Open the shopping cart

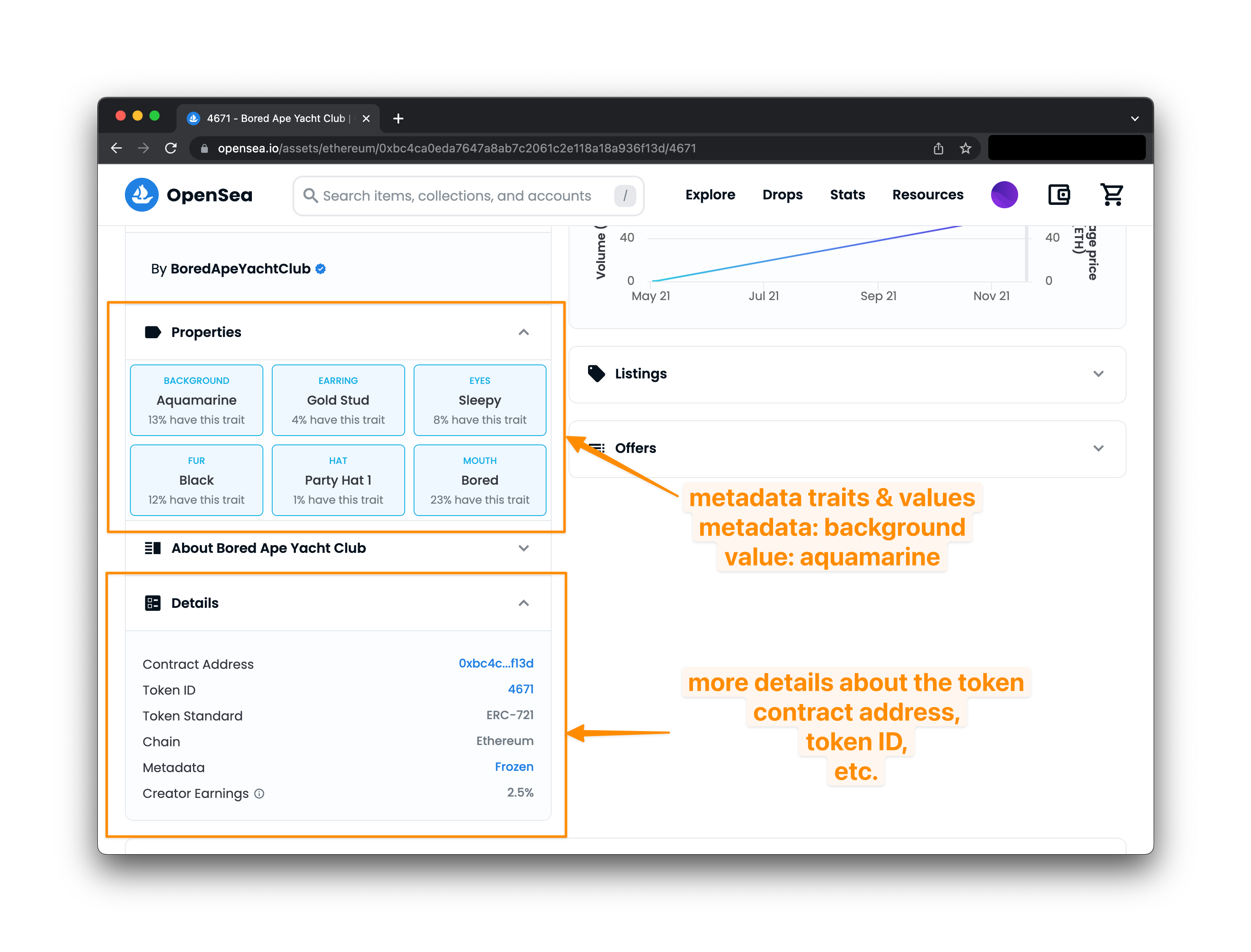click(1112, 195)
